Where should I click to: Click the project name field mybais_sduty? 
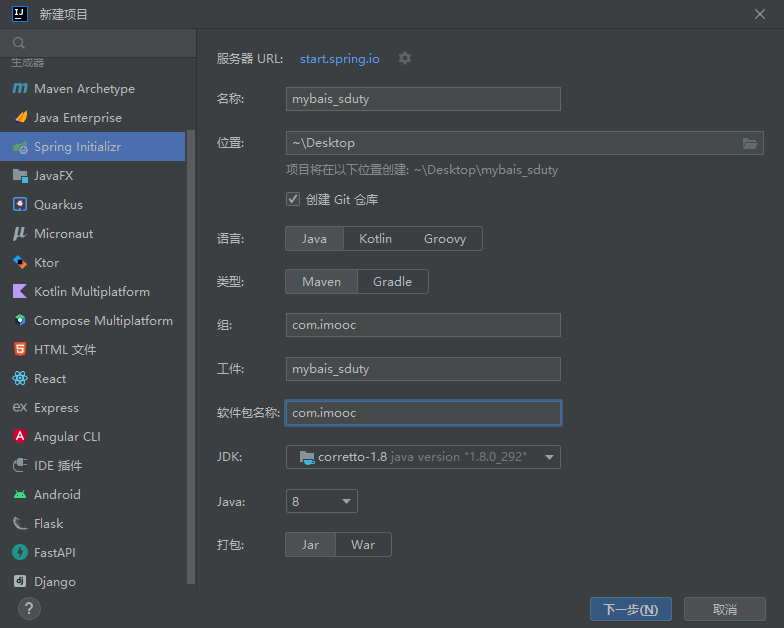(x=423, y=99)
